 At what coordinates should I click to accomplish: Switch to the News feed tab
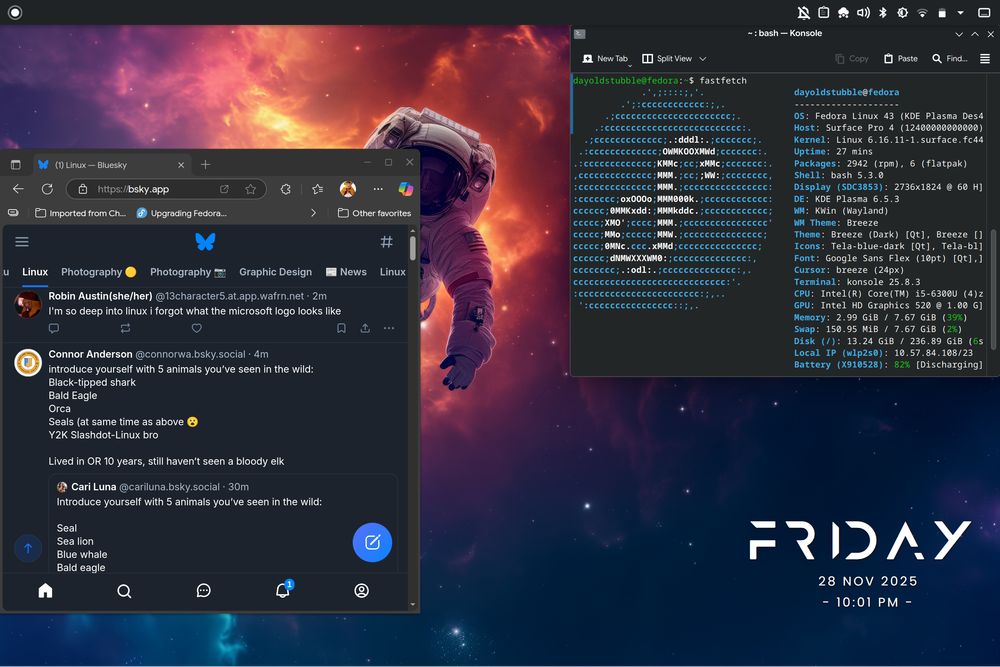346,272
